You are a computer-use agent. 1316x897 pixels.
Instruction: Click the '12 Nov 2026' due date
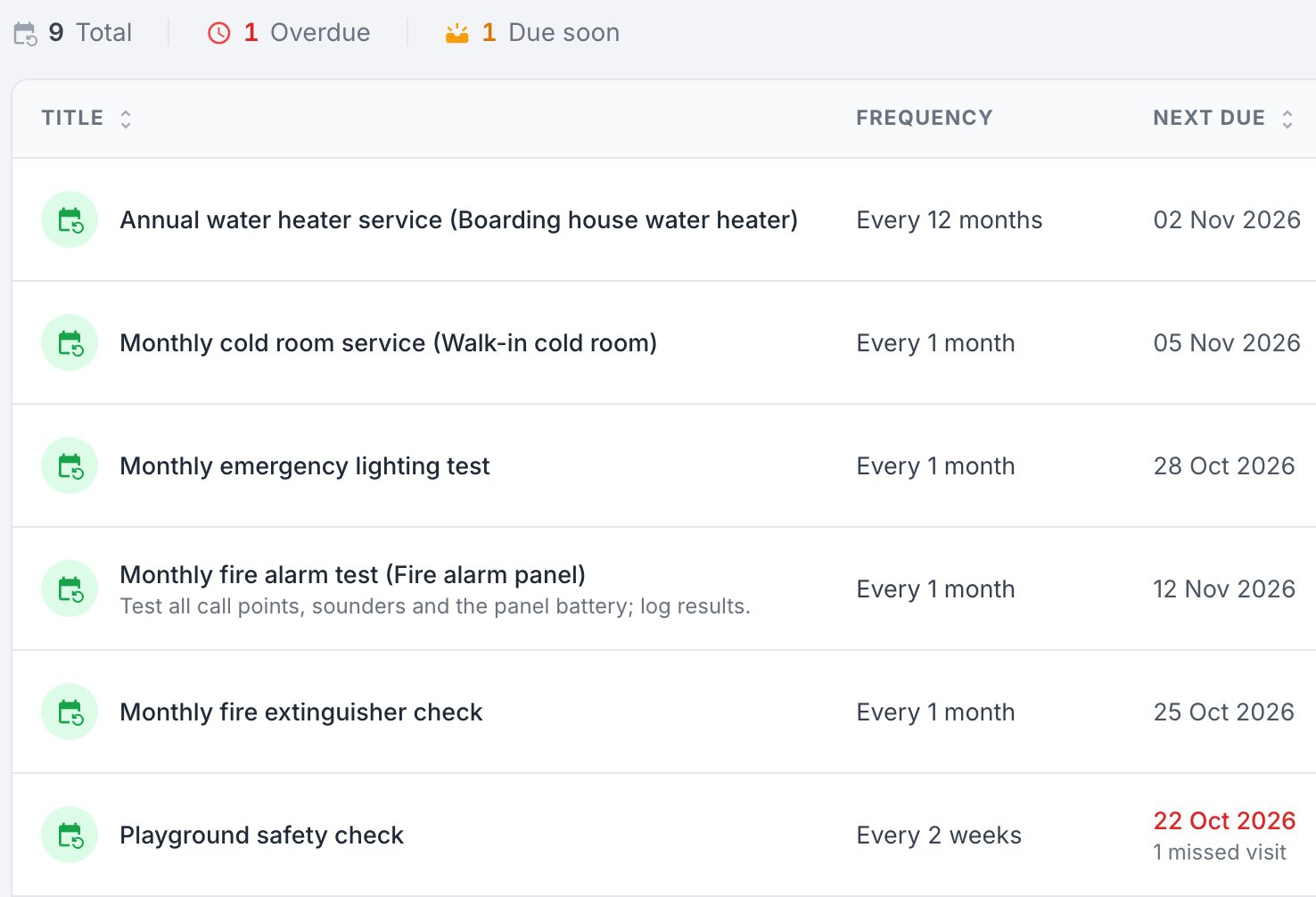(1224, 588)
